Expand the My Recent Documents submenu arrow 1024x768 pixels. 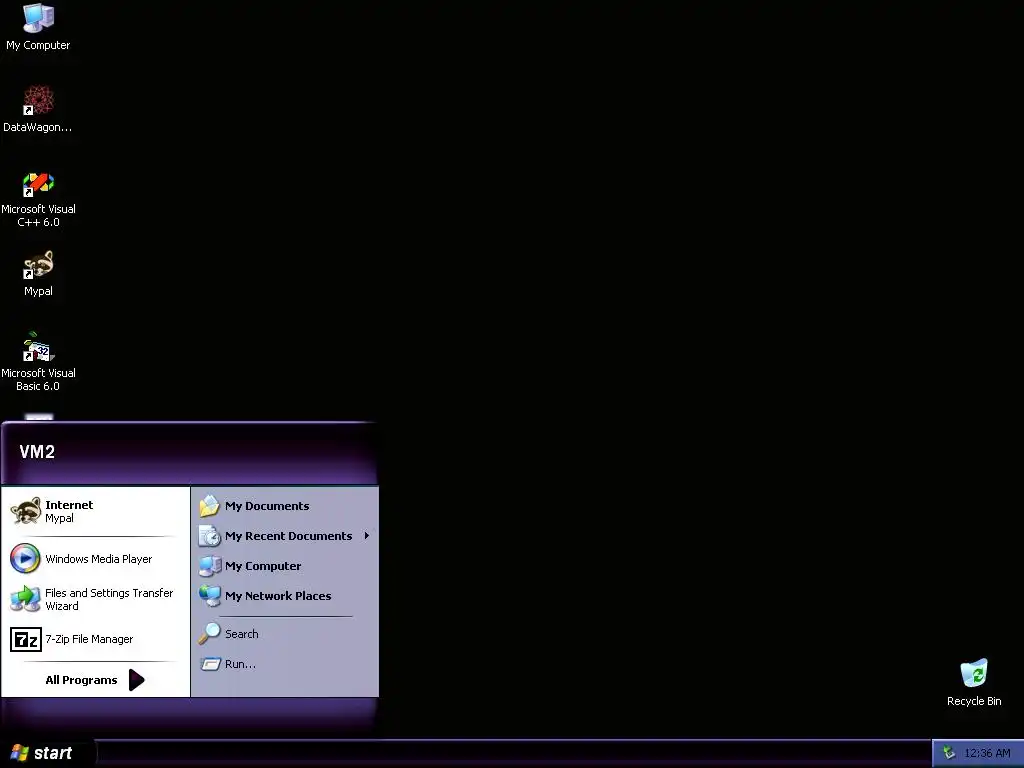pyautogui.click(x=366, y=536)
